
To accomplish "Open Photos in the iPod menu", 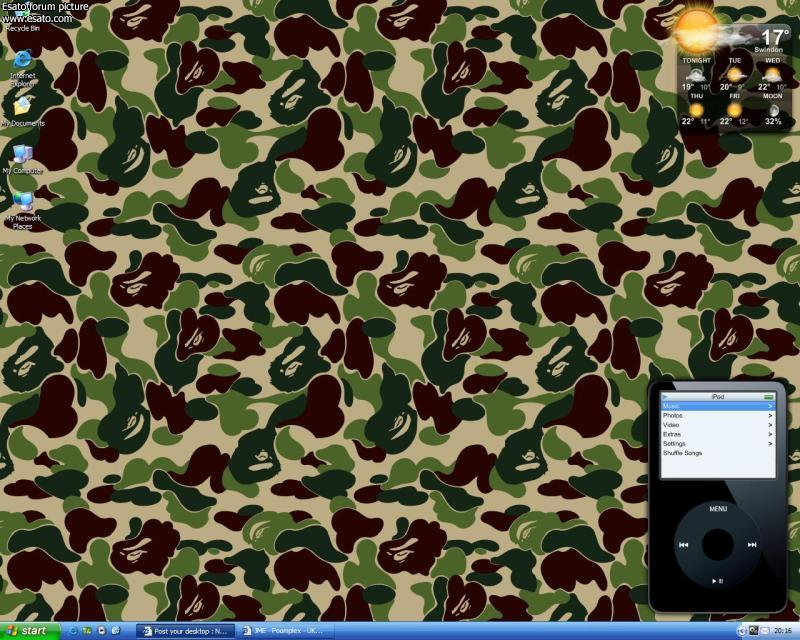I will (x=673, y=415).
